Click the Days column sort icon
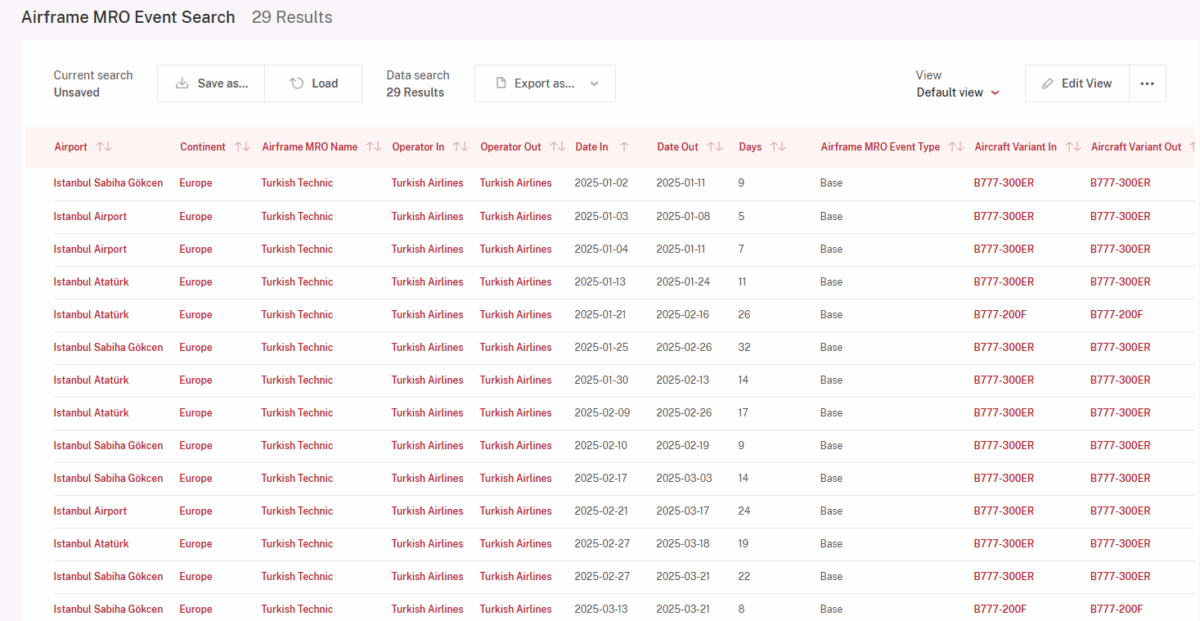 (777, 147)
